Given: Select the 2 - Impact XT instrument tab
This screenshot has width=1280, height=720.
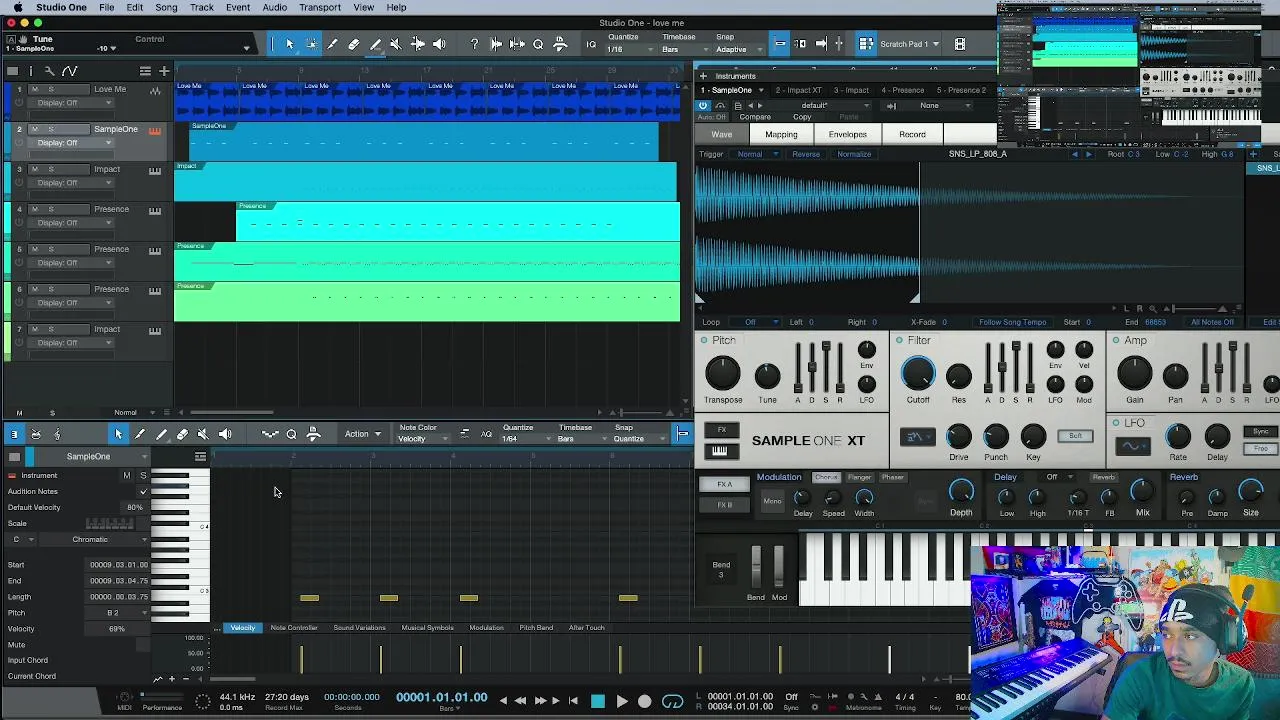Looking at the screenshot, I should click(798, 91).
